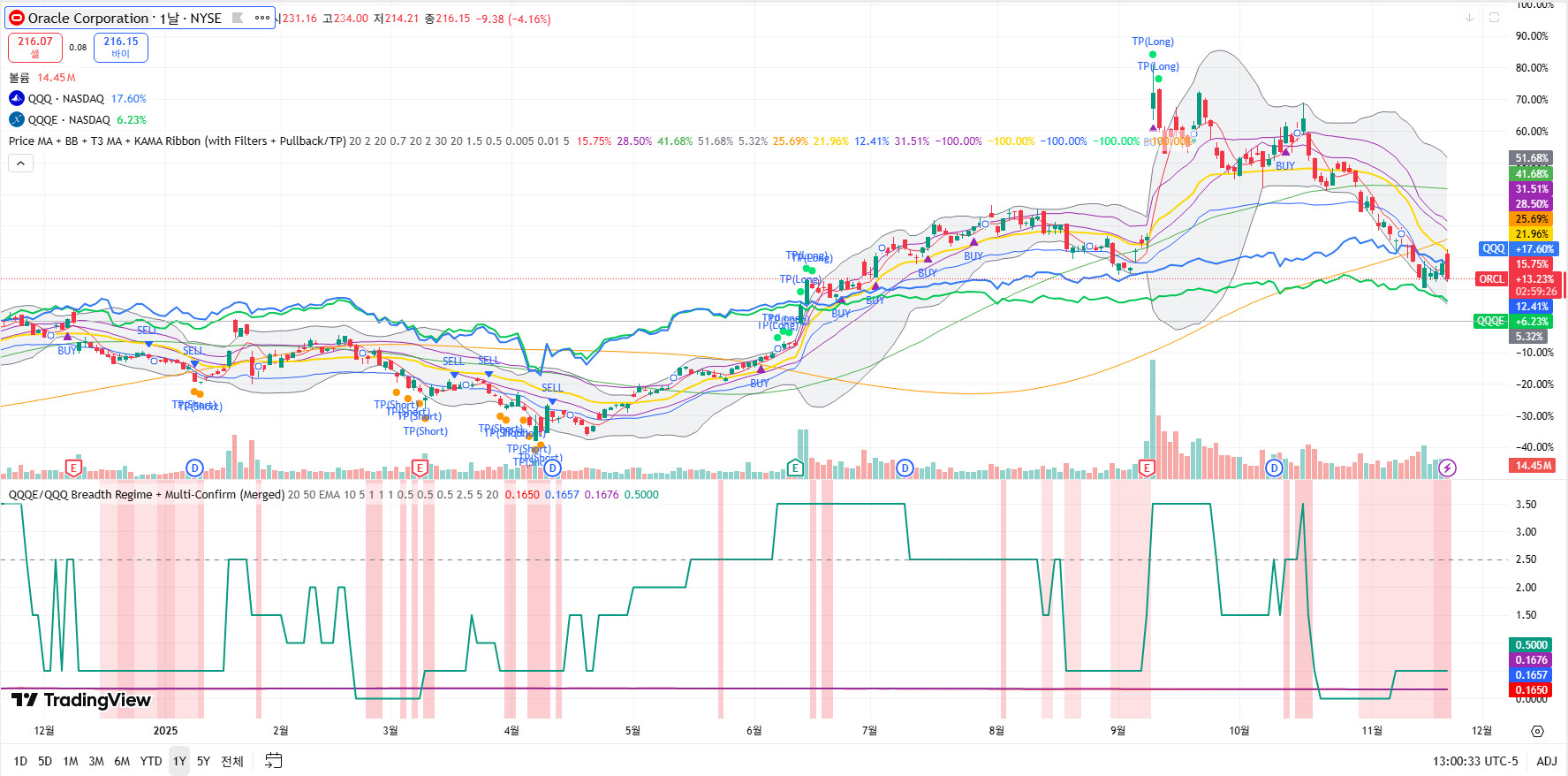Switch to the 1M time range

pyautogui.click(x=71, y=761)
